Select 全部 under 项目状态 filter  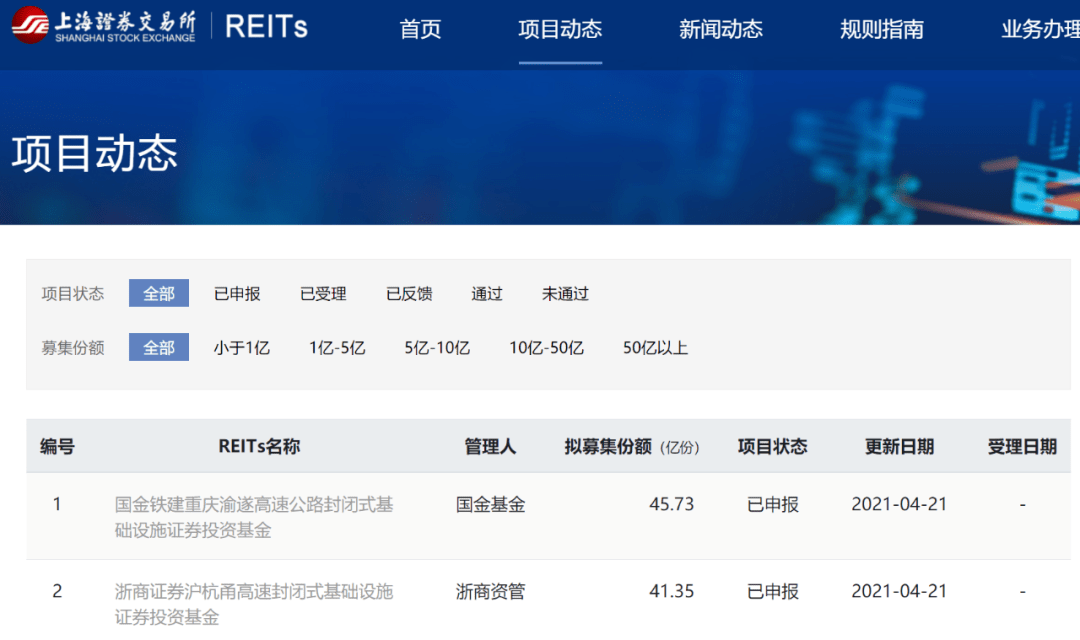point(158,293)
